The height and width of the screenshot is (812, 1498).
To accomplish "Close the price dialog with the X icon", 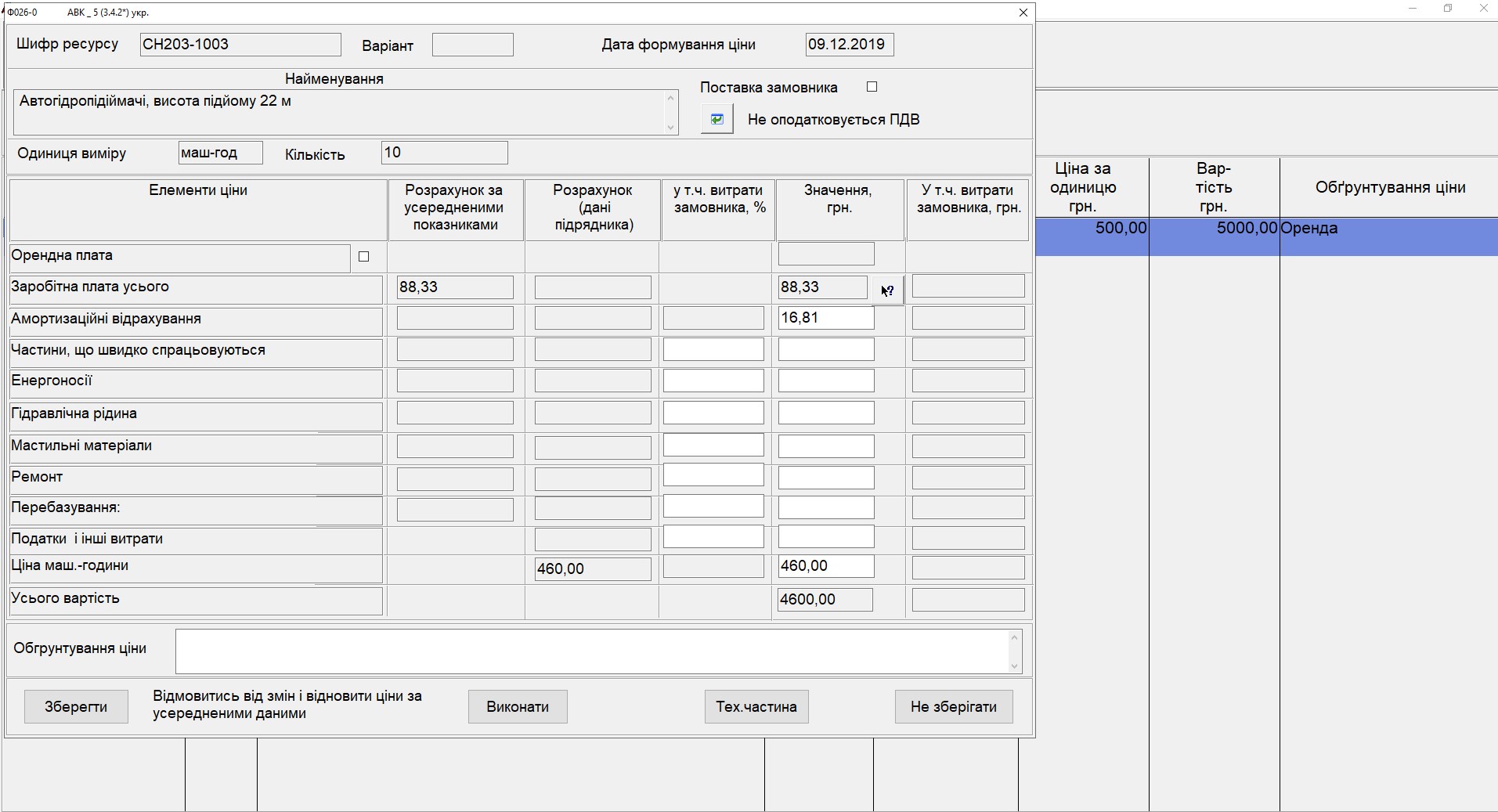I will [x=1023, y=13].
